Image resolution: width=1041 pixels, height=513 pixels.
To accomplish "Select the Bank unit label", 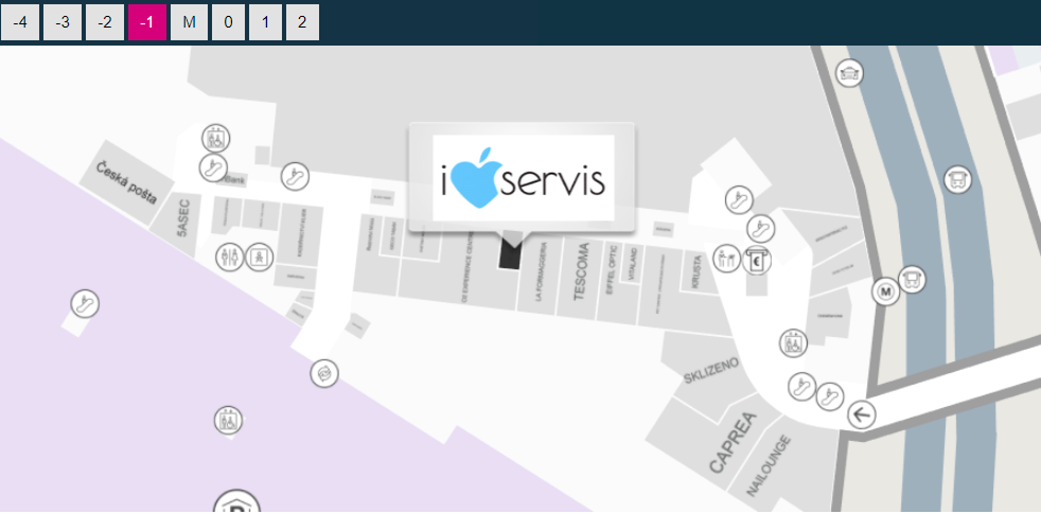I will [x=234, y=180].
